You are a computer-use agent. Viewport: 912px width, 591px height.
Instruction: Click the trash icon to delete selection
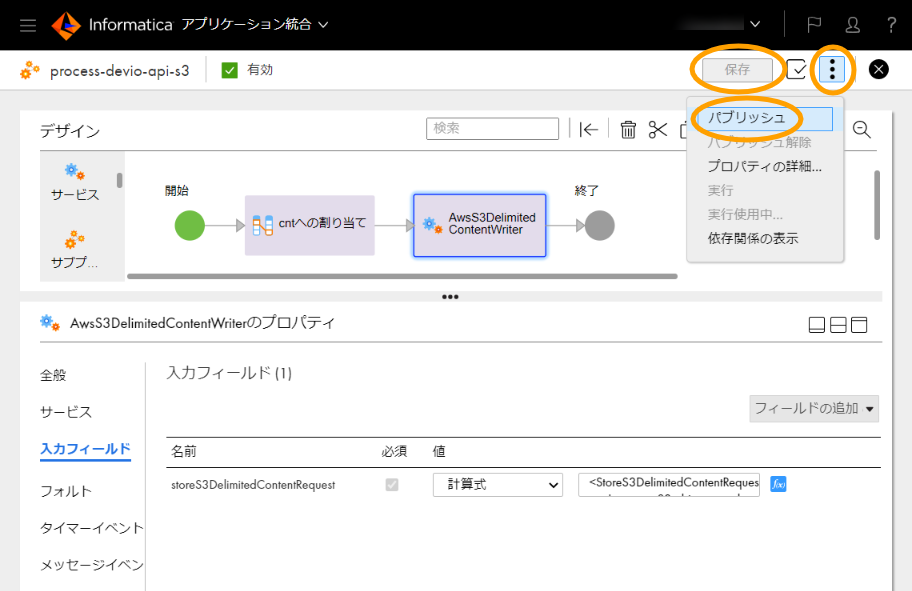point(628,128)
